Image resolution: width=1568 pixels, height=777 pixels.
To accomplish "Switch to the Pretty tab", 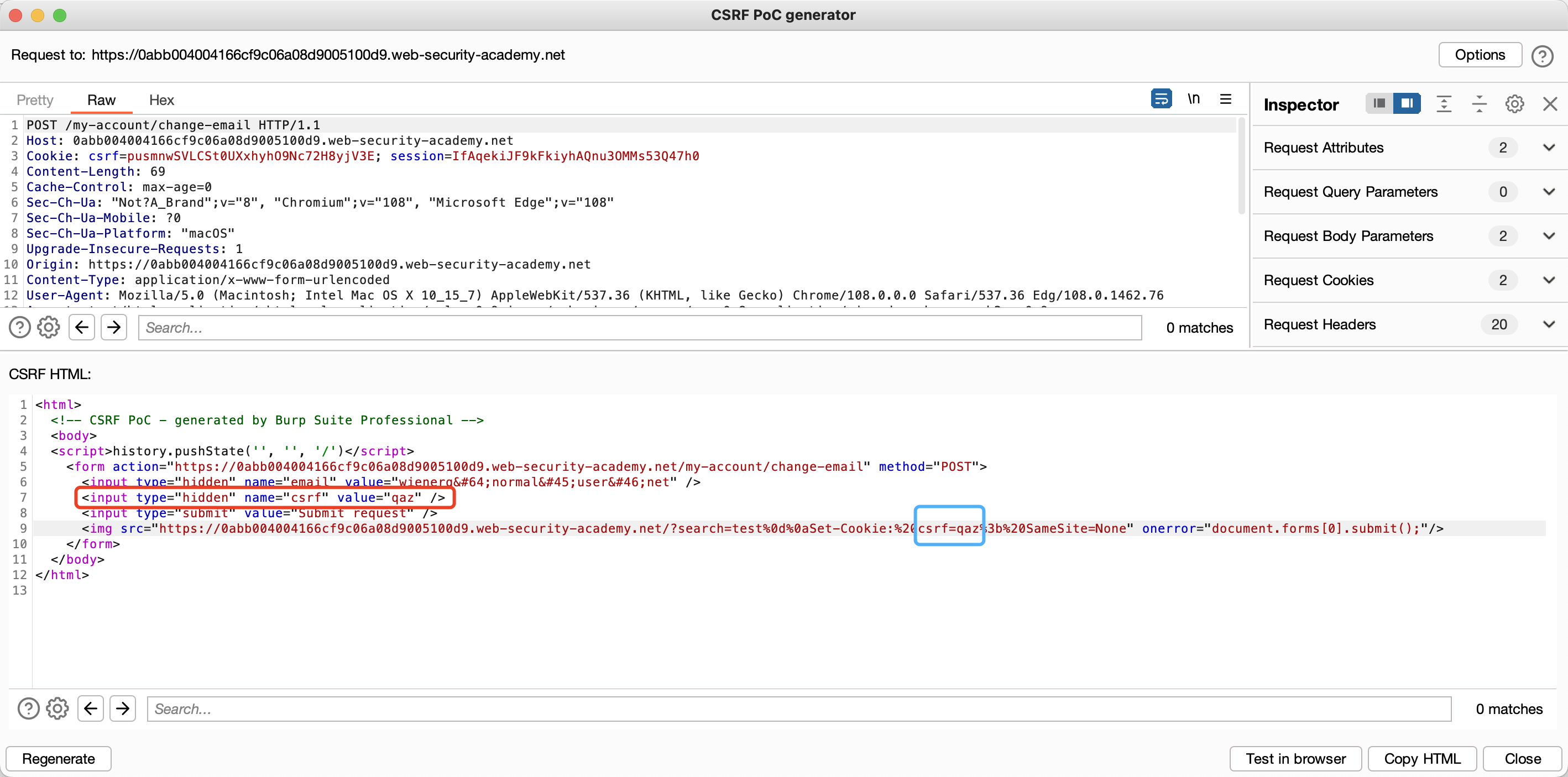I will coord(35,101).
